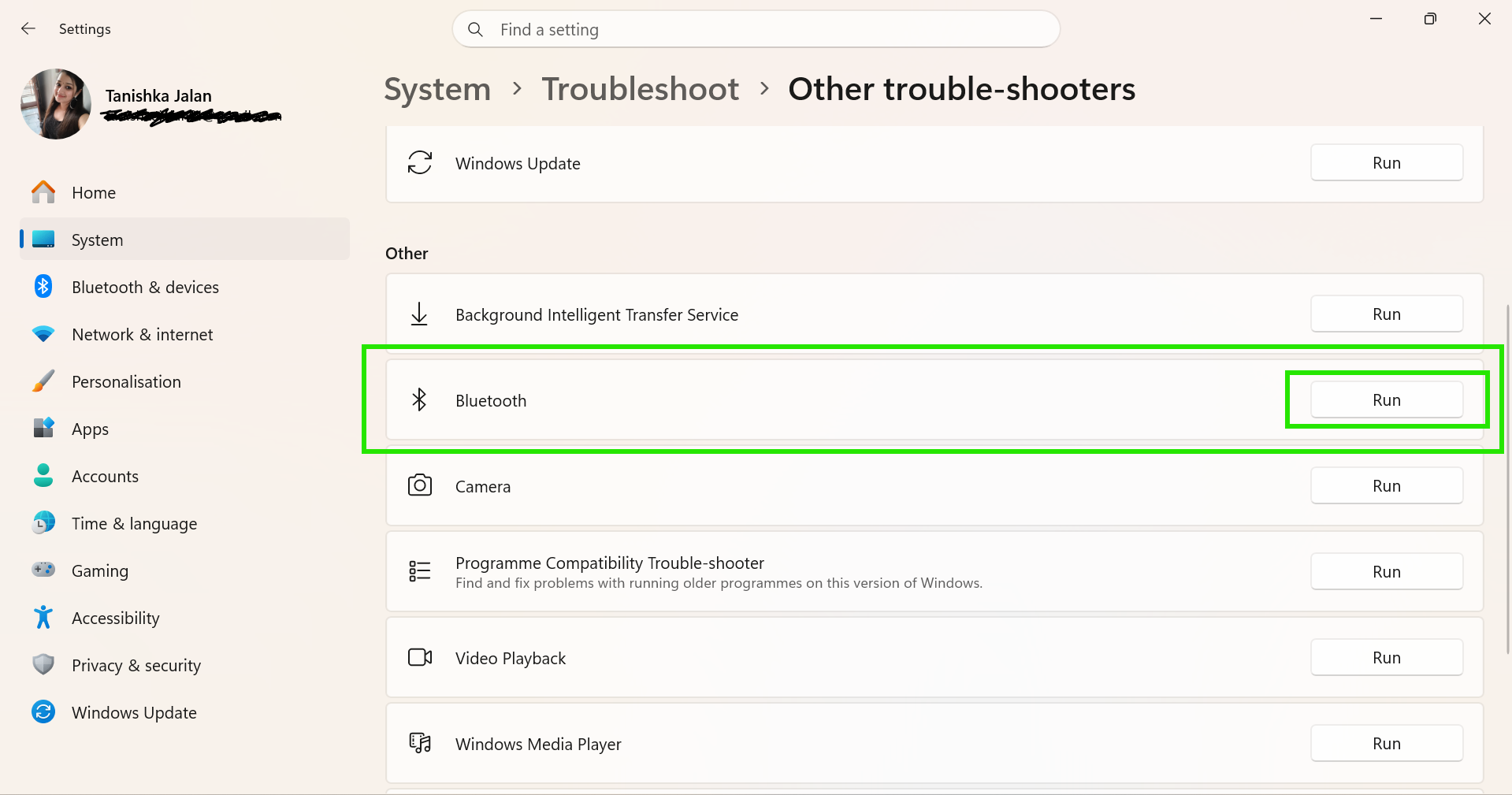Image resolution: width=1512 pixels, height=795 pixels.
Task: Click the Video Playback row label
Action: 511,658
